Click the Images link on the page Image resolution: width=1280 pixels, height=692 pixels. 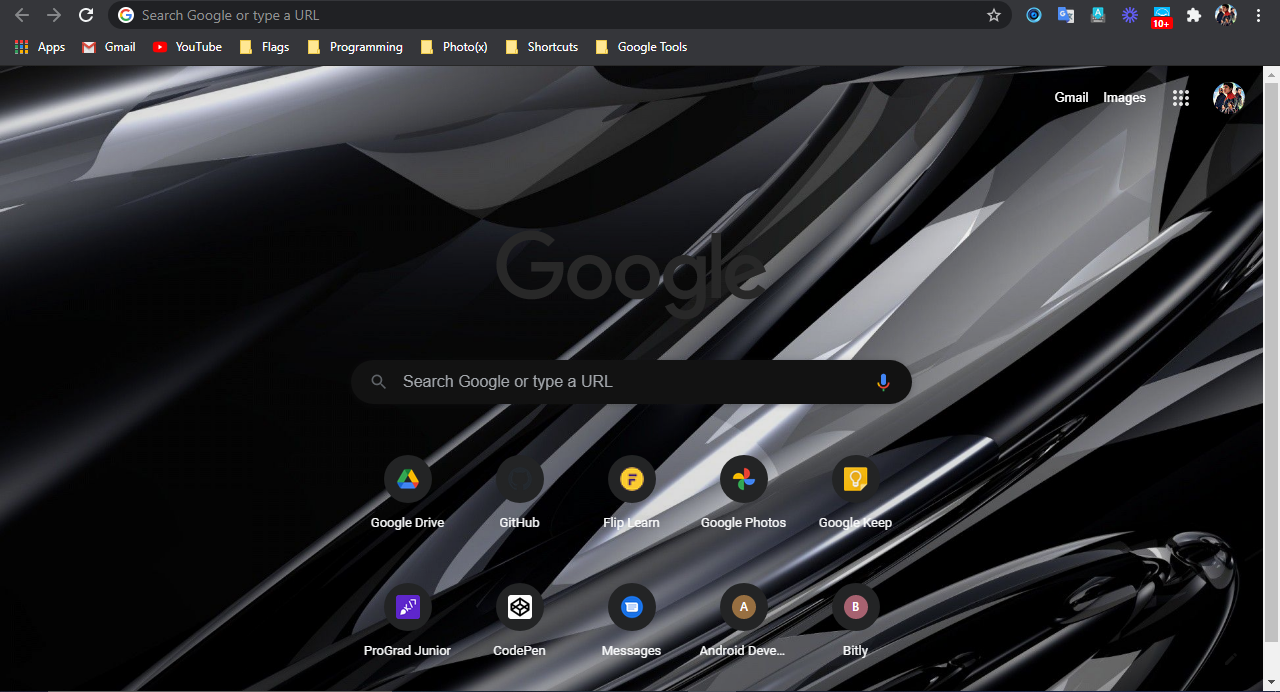[x=1124, y=97]
